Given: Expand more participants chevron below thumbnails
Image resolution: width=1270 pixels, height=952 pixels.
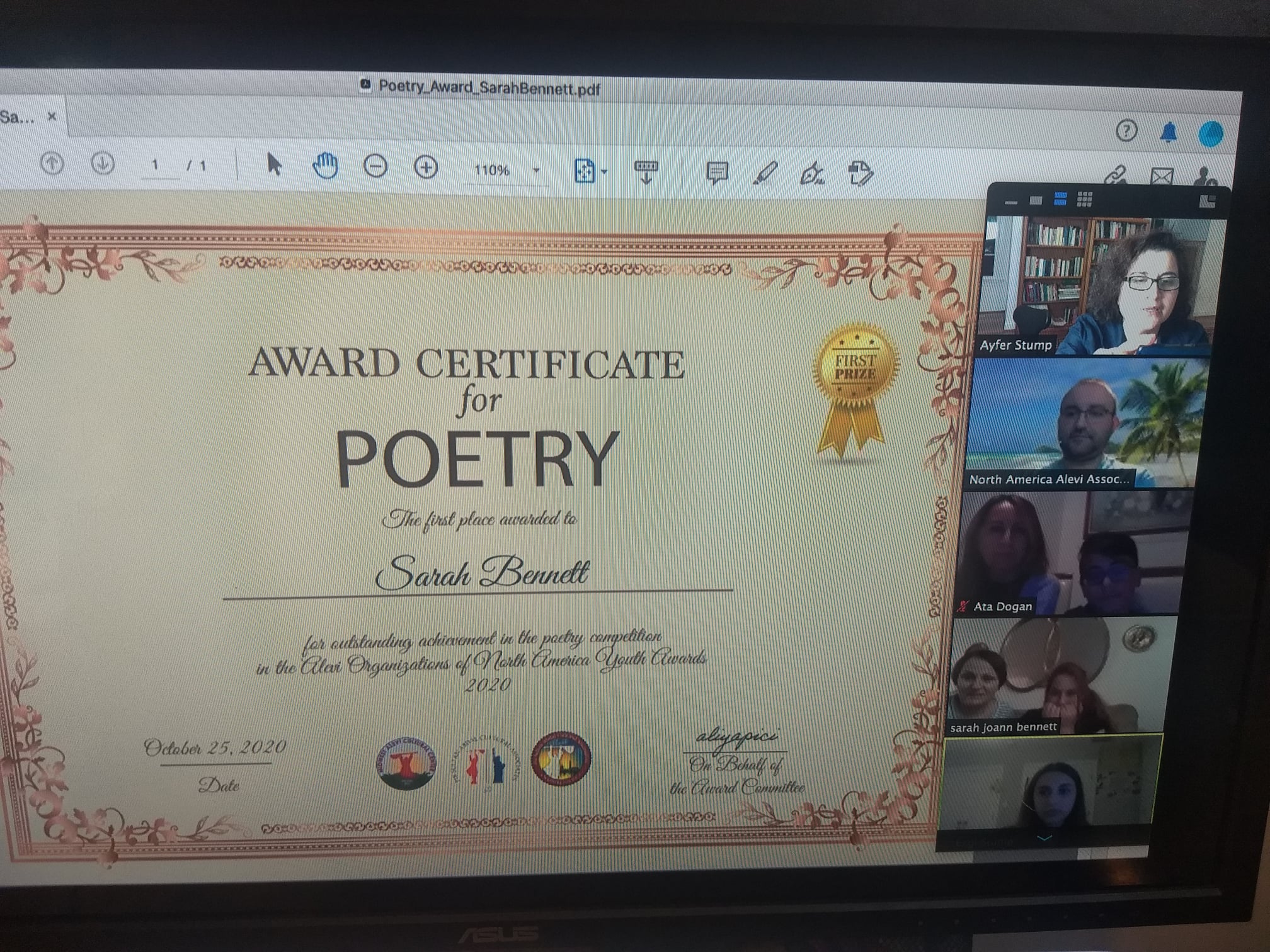Looking at the screenshot, I should (x=1044, y=838).
